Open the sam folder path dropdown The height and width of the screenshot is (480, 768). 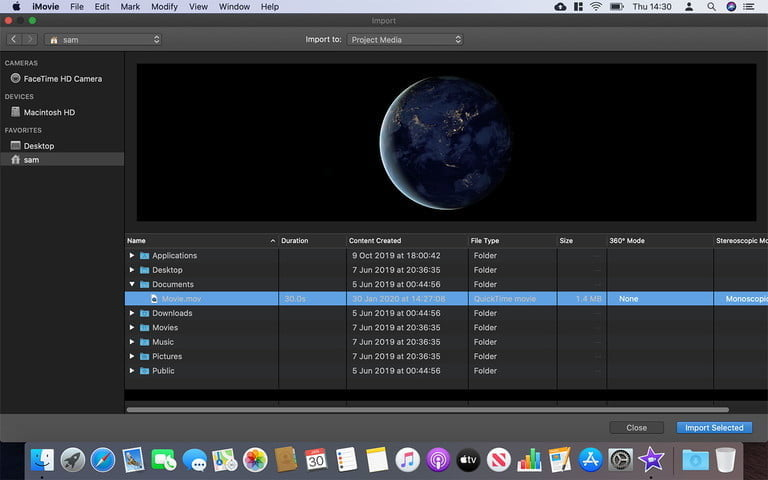103,40
